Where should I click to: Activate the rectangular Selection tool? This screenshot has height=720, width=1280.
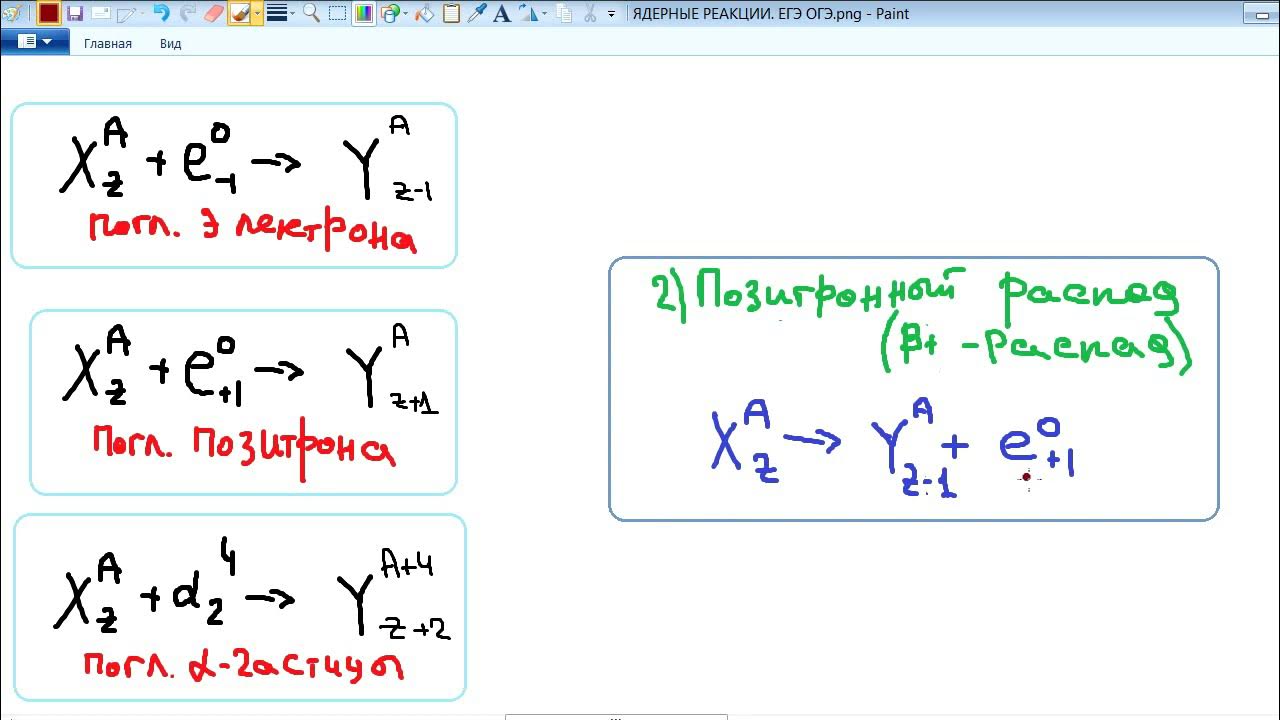point(338,14)
